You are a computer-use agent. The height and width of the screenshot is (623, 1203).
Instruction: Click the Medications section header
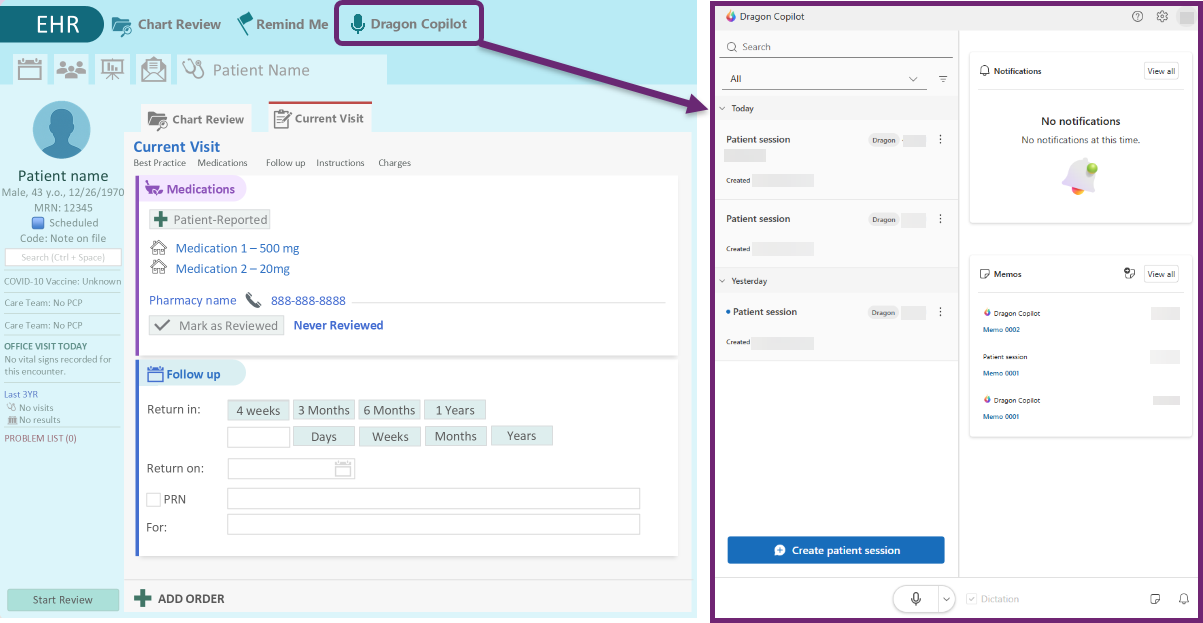[x=191, y=189]
